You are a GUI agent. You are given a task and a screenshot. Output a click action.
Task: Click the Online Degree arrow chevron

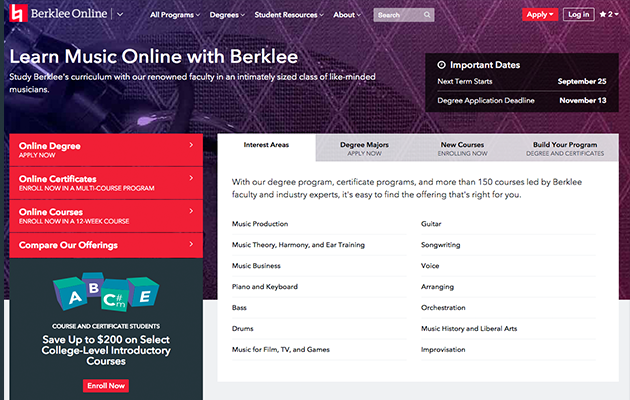191,145
